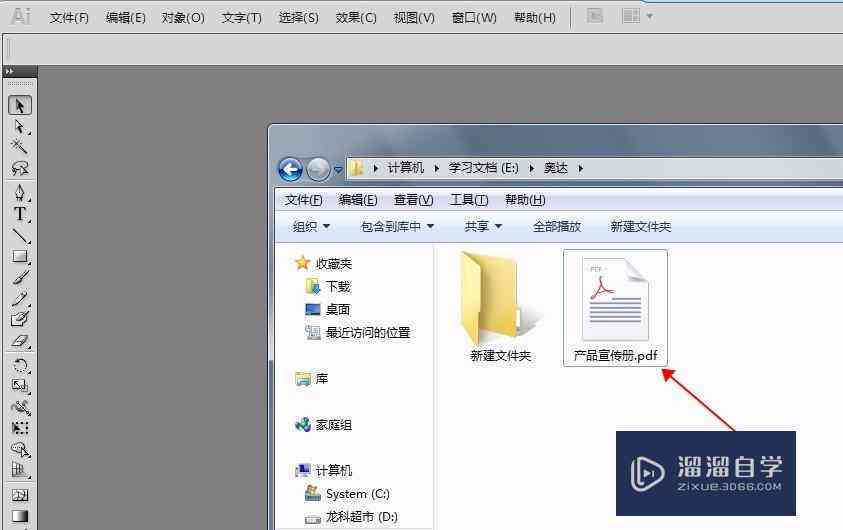Select the Eraser tool

[x=20, y=341]
